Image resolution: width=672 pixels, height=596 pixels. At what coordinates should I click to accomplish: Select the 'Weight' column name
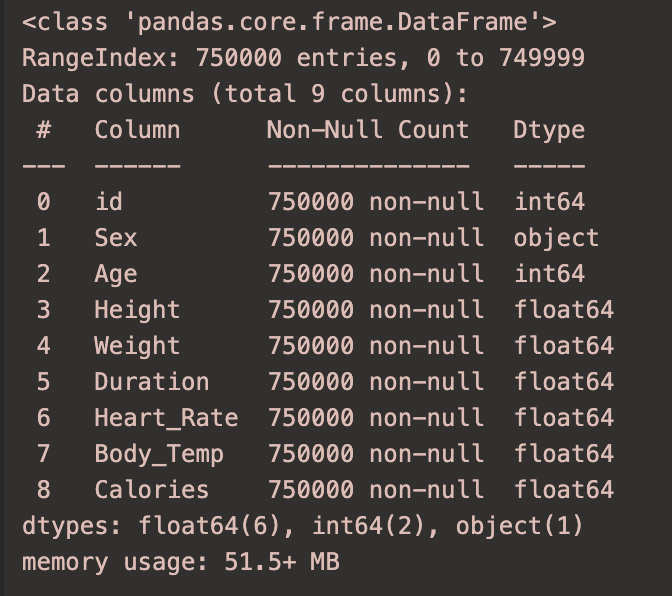[x=137, y=346]
